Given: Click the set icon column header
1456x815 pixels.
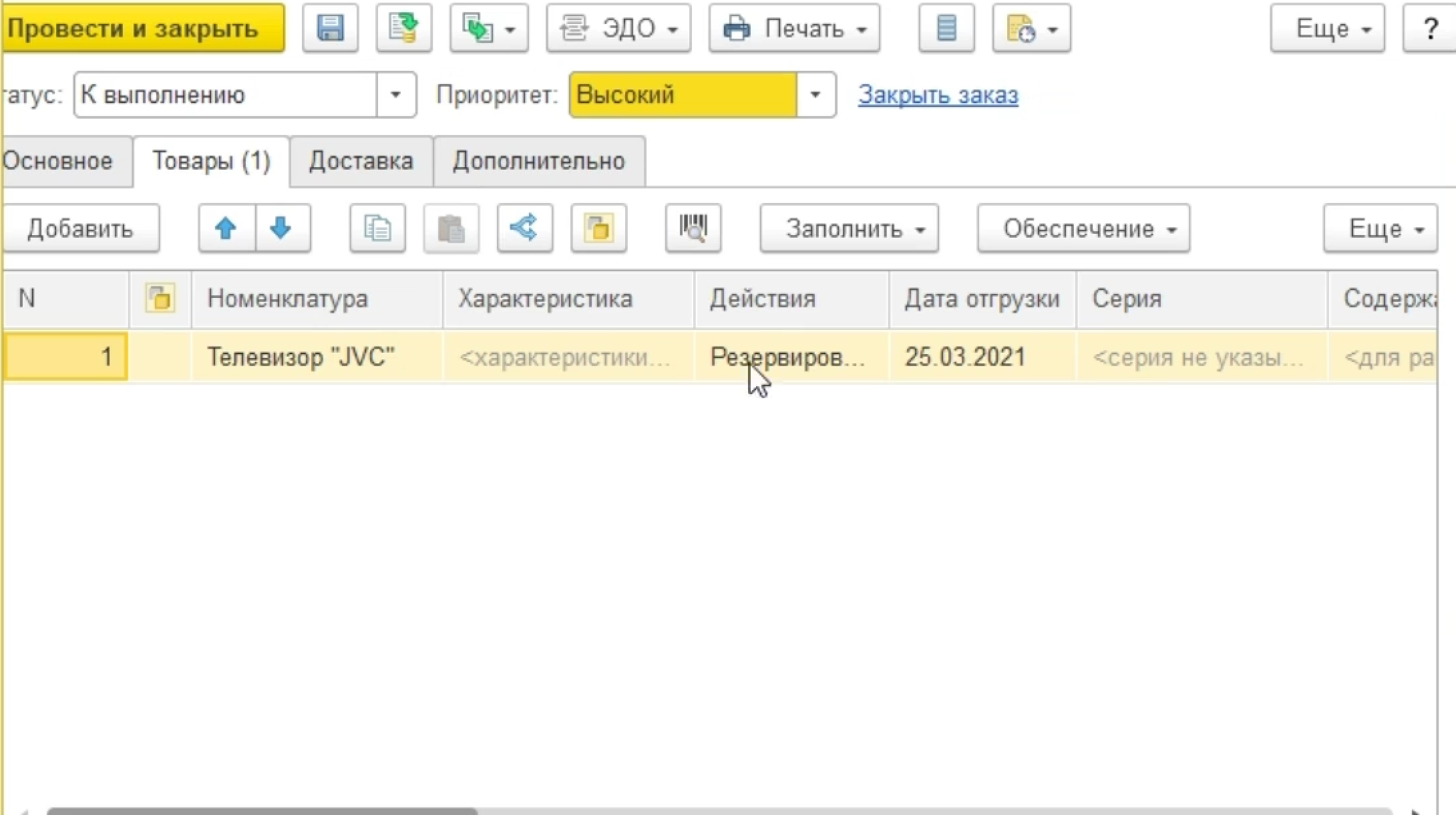Looking at the screenshot, I should (160, 299).
